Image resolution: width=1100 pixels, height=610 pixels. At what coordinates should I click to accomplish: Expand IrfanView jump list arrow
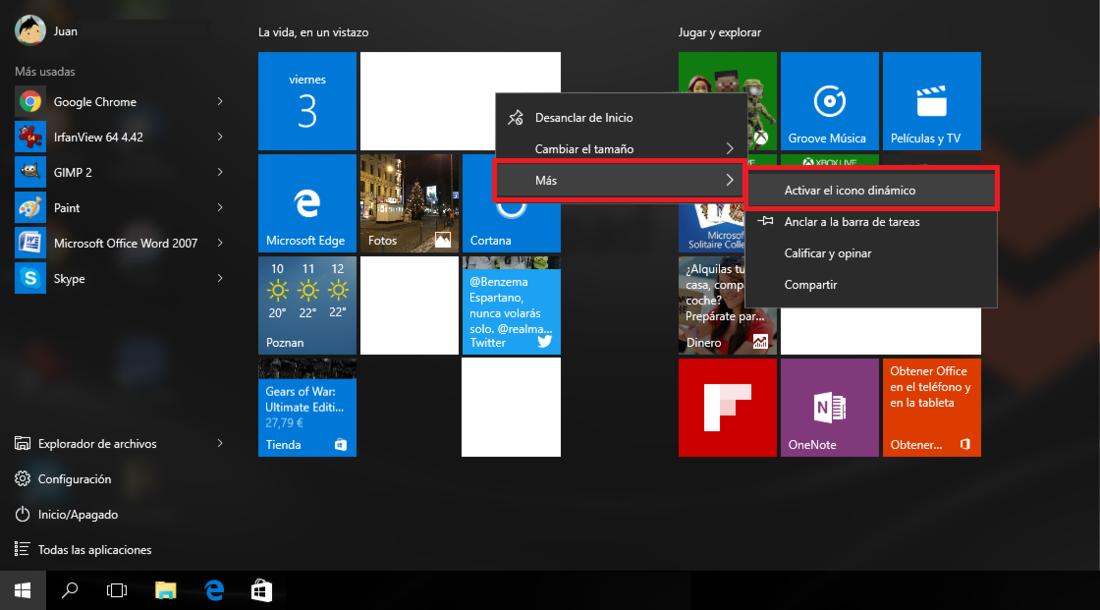(220, 137)
